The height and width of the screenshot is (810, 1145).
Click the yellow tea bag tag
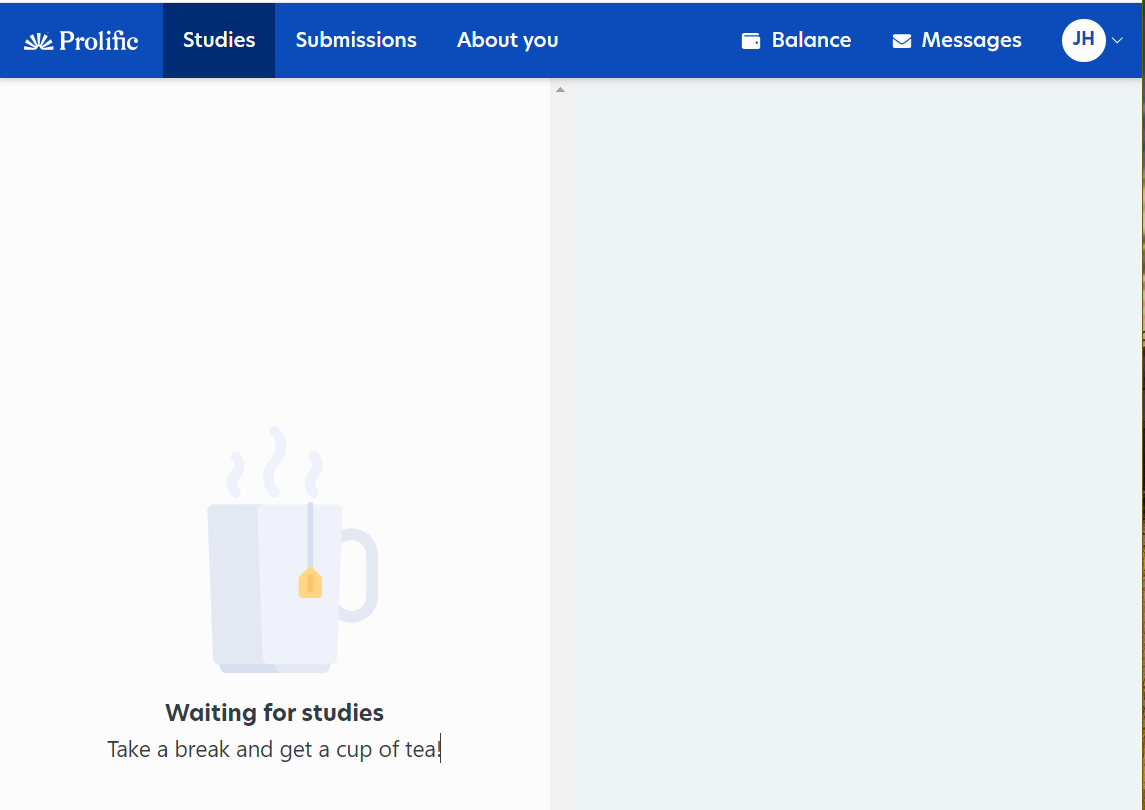click(310, 582)
